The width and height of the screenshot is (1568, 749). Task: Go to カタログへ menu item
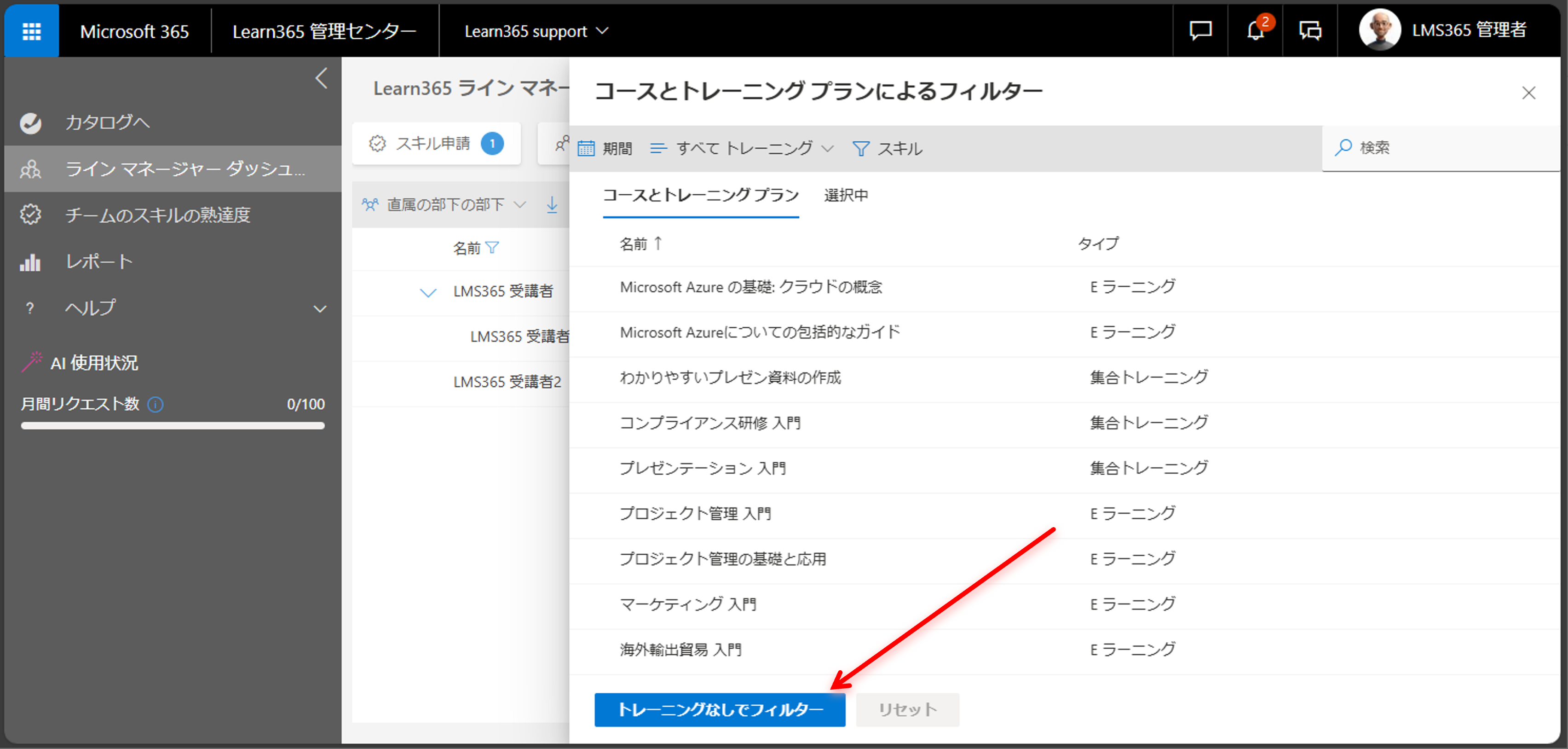[x=173, y=122]
